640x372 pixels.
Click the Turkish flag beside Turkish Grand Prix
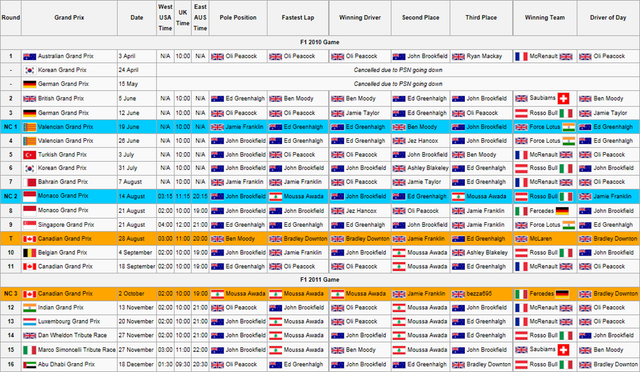point(29,155)
